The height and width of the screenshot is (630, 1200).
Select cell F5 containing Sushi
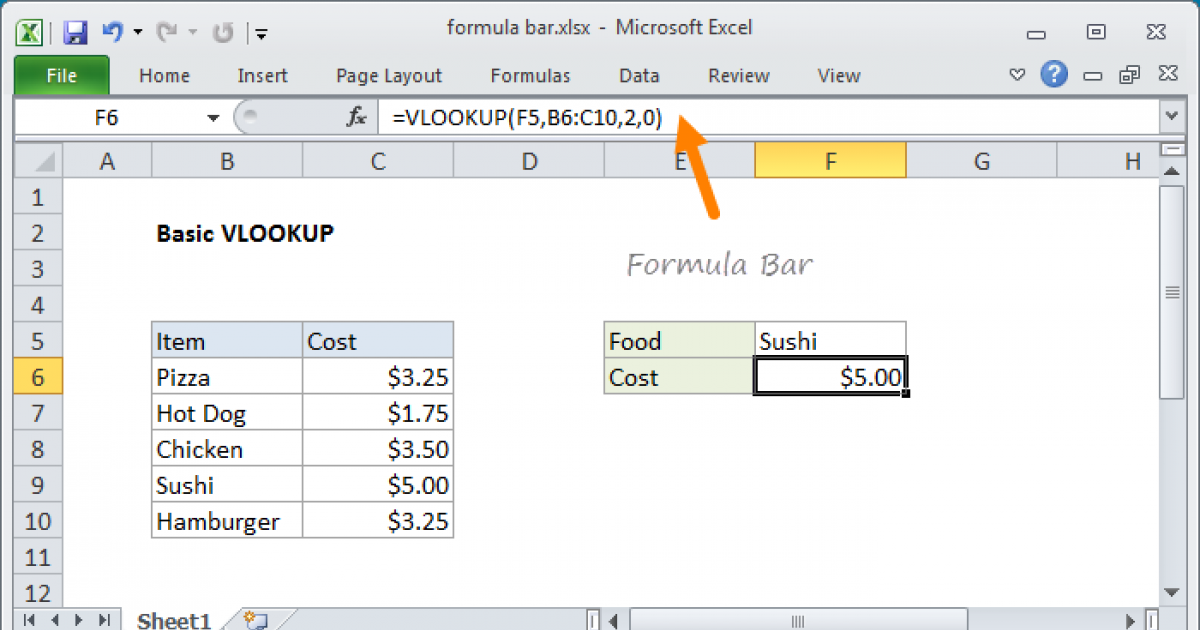click(x=830, y=341)
